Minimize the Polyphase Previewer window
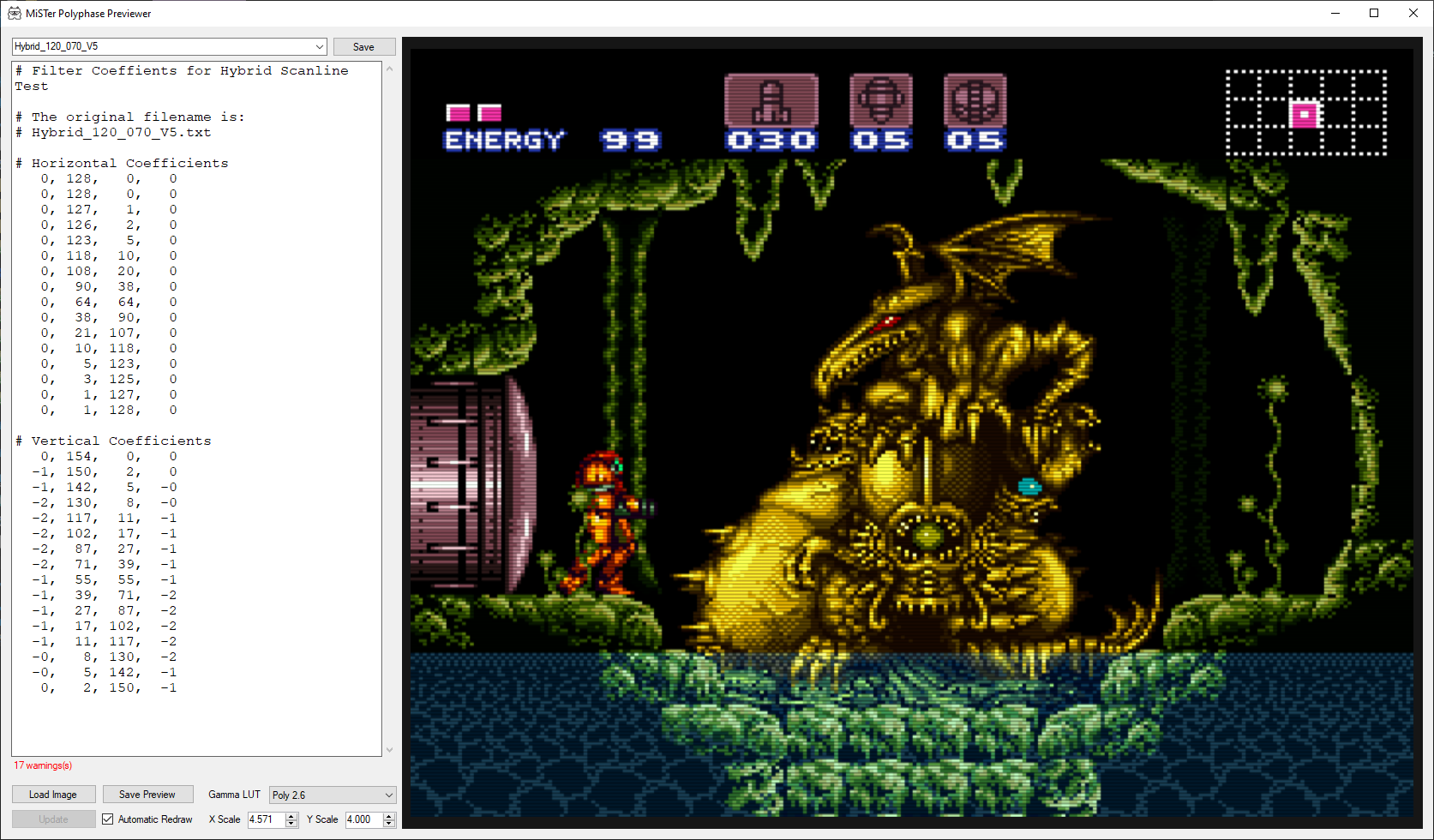Screen dimensions: 1434x840 pos(1335,13)
